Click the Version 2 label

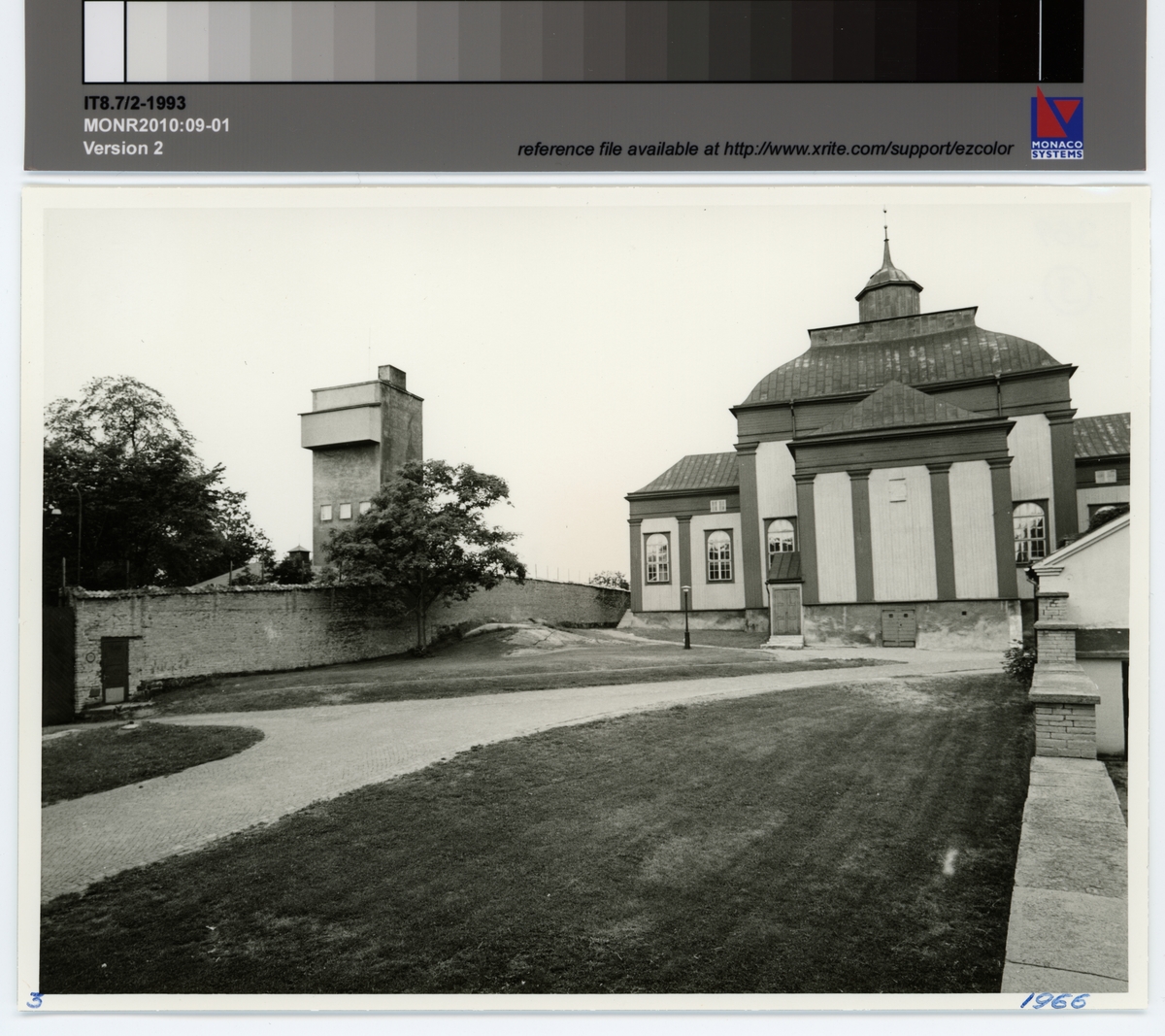[x=122, y=148]
